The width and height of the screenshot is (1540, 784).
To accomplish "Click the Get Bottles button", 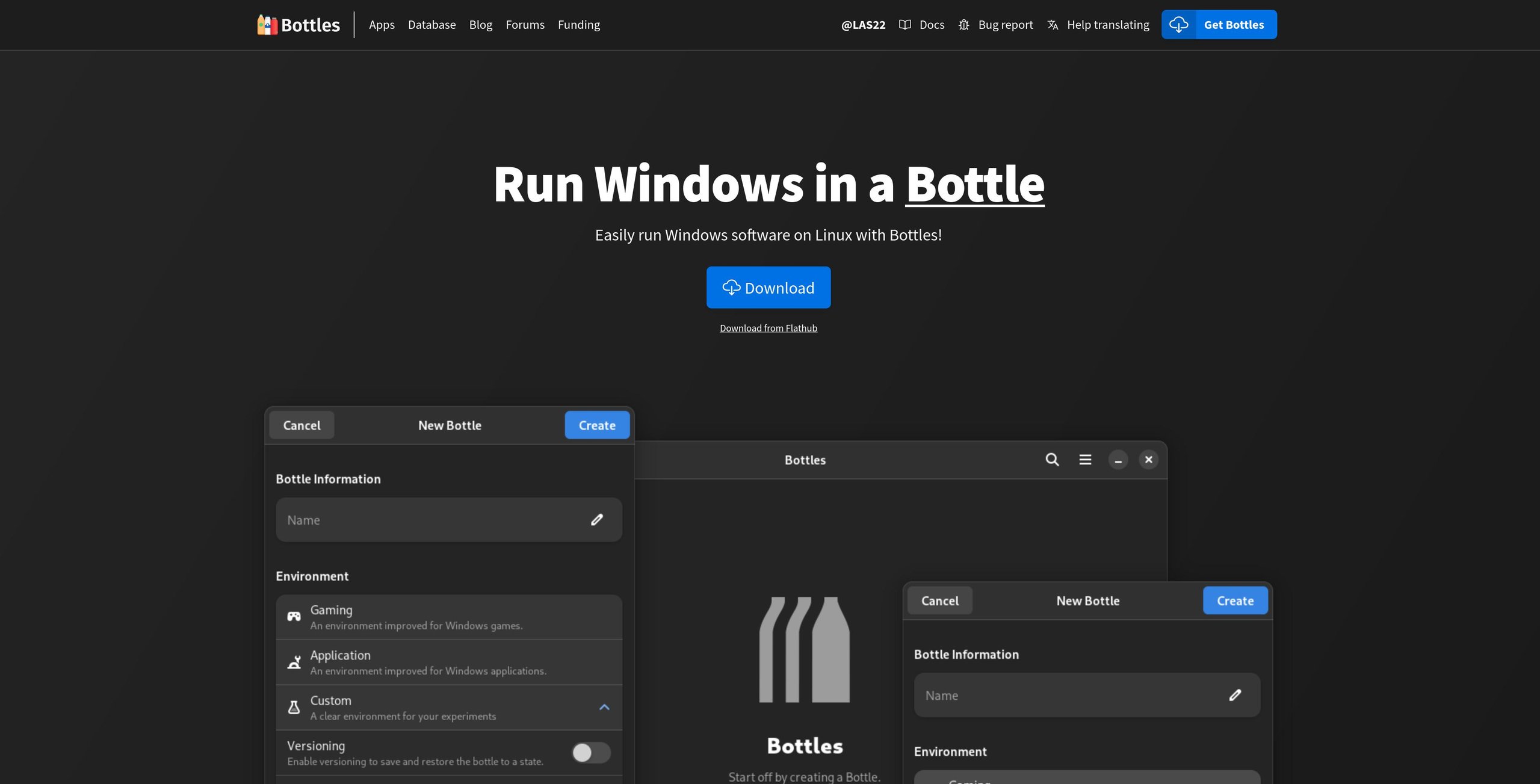I will pos(1219,25).
